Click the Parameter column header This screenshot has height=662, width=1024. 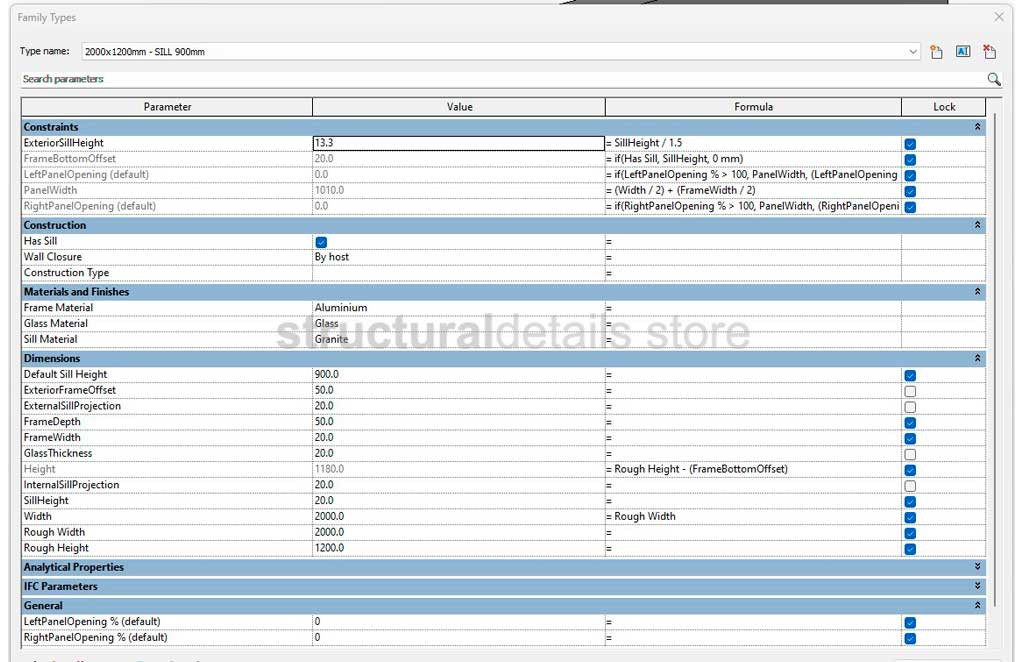[167, 107]
